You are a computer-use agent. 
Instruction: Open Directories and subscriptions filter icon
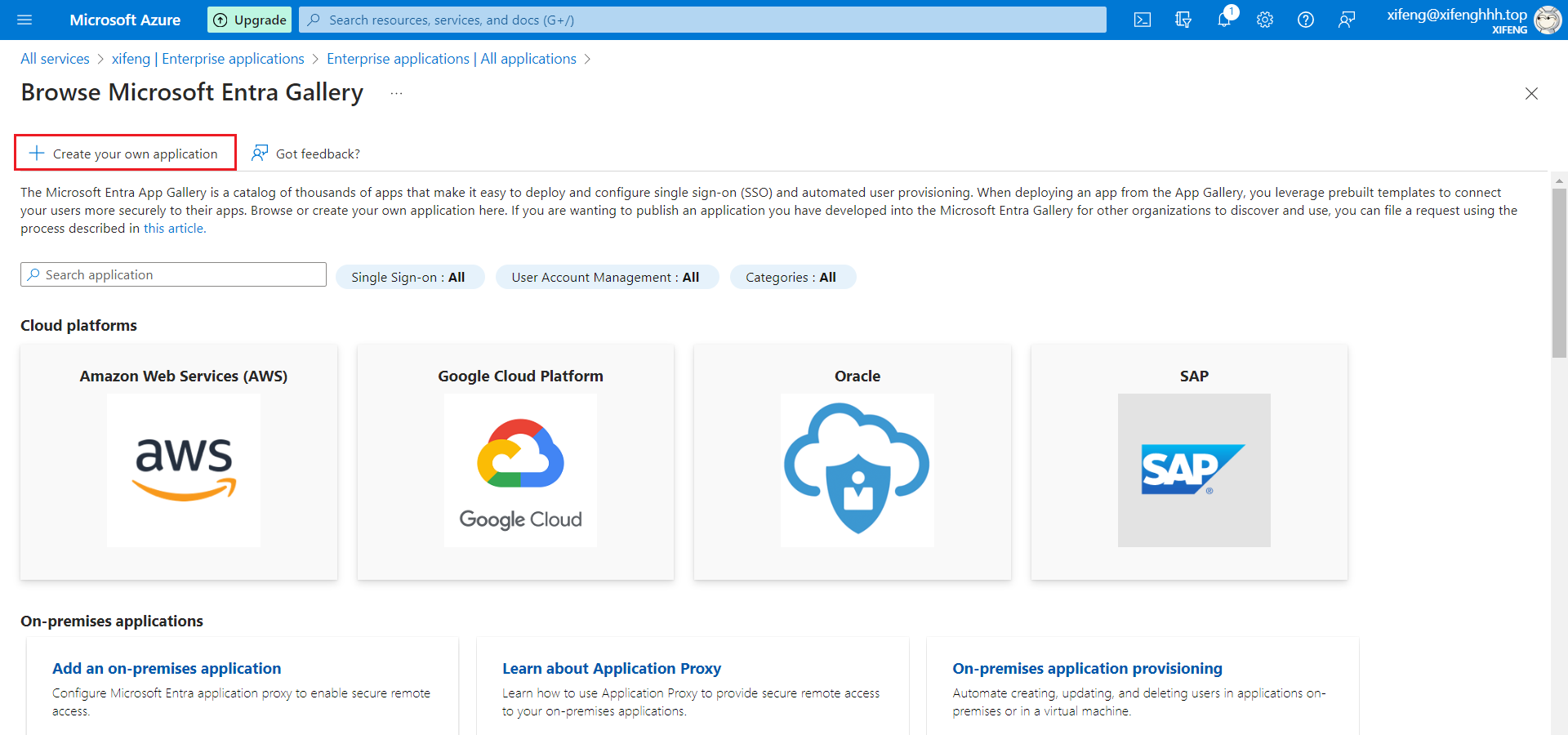point(1183,20)
